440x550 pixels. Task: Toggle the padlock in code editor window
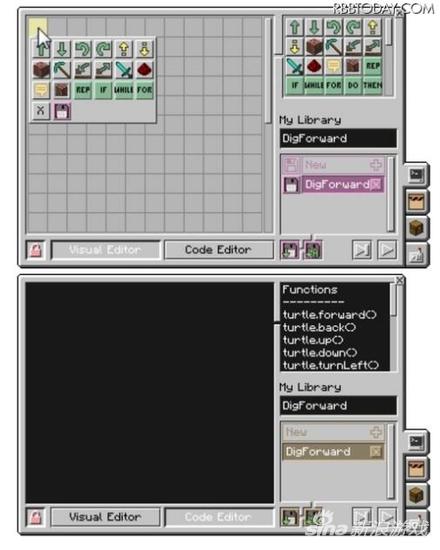click(36, 517)
